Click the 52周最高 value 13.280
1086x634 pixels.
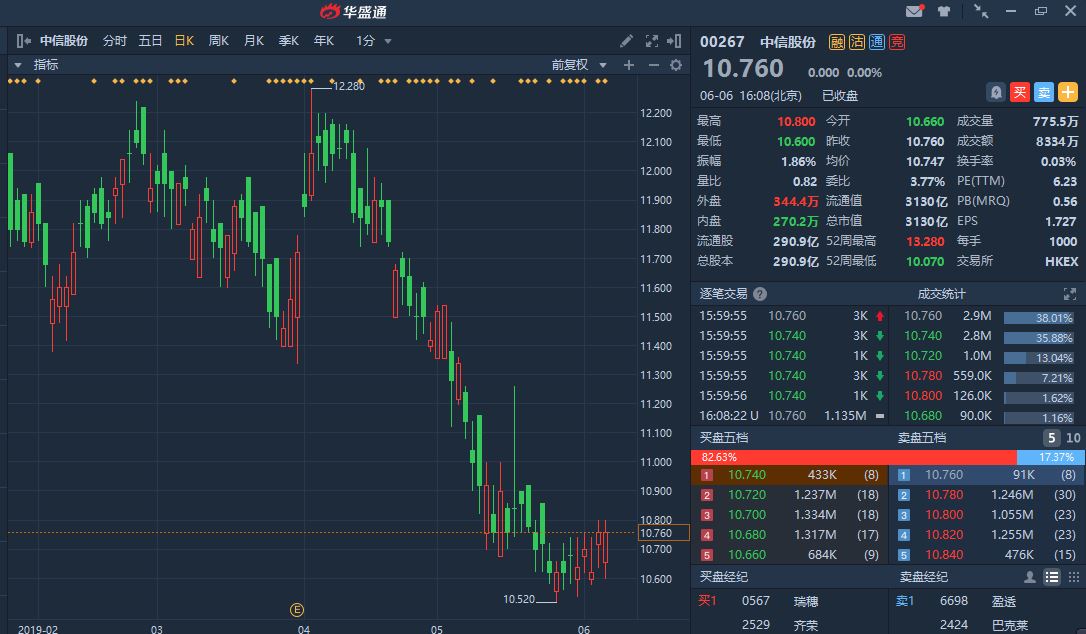pos(925,241)
